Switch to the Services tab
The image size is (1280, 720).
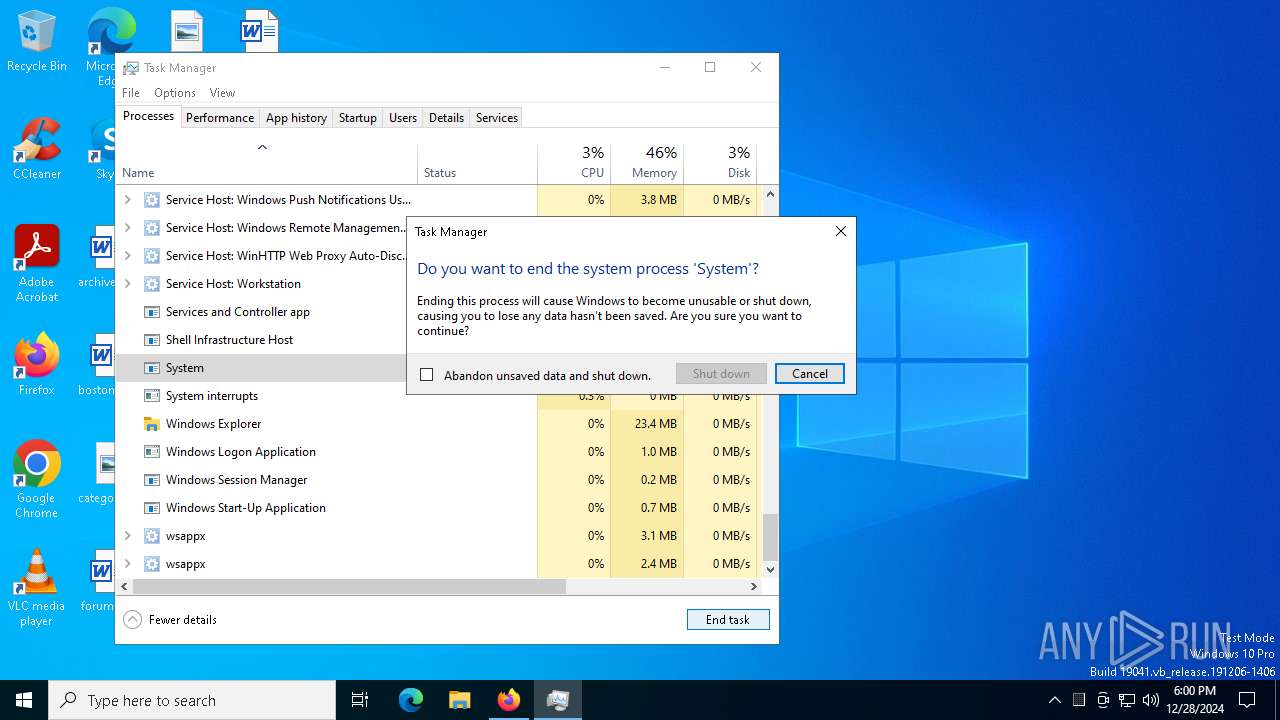497,118
